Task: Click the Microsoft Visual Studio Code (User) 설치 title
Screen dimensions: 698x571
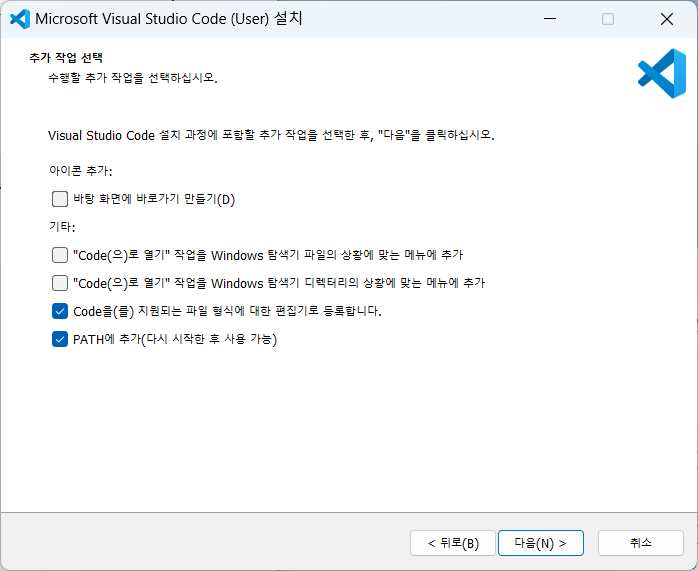Action: coord(169,19)
